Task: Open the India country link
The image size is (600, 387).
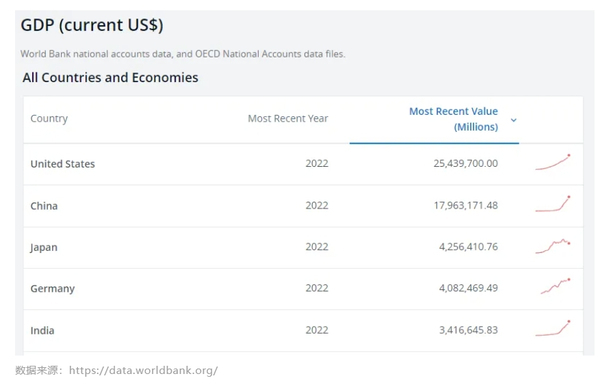Action: tap(42, 330)
